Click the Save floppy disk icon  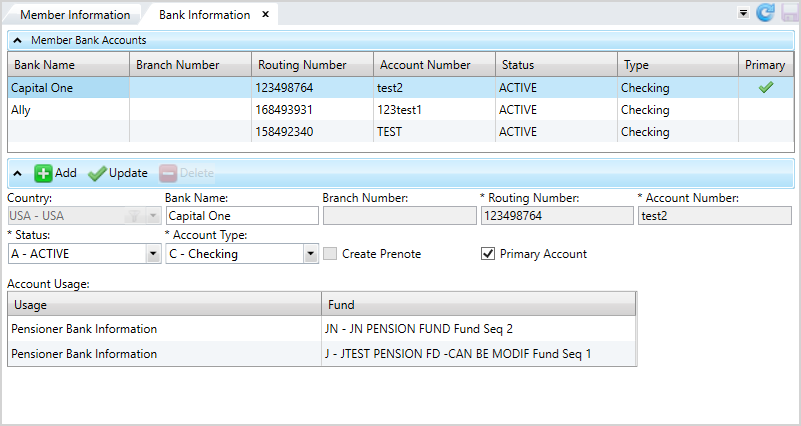[787, 13]
